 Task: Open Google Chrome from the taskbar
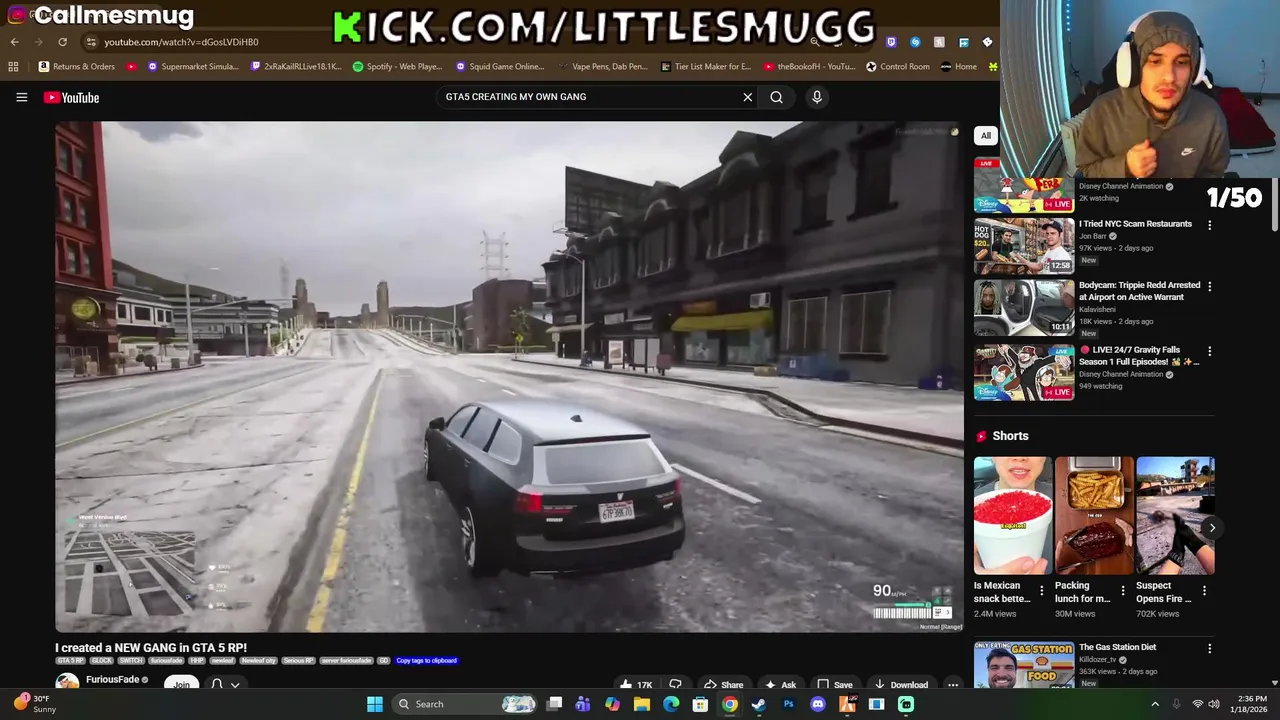[730, 704]
